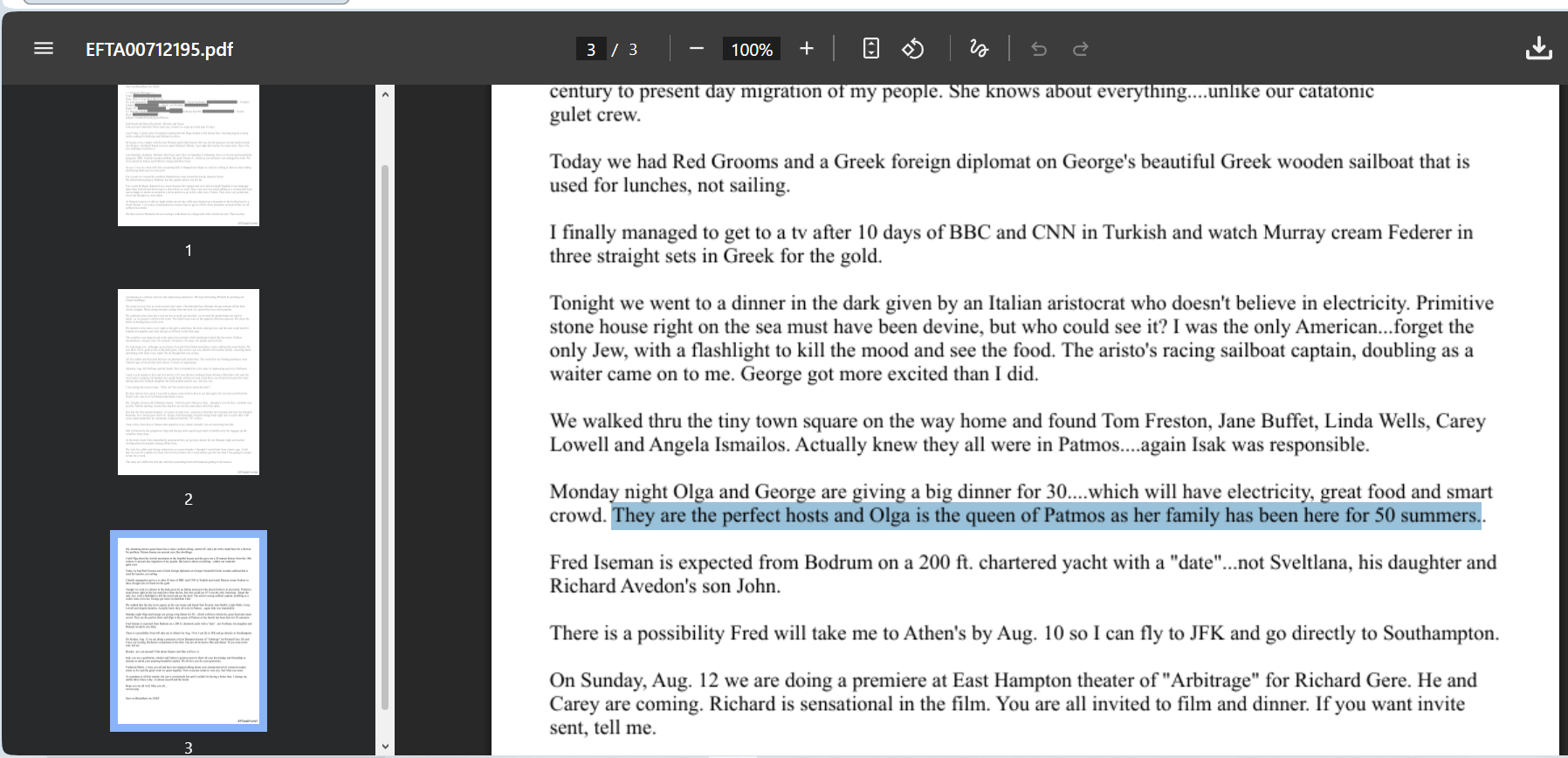Toggle the sidebar hamburger menu
Image resolution: width=1568 pixels, height=758 pixels.
tap(44, 49)
